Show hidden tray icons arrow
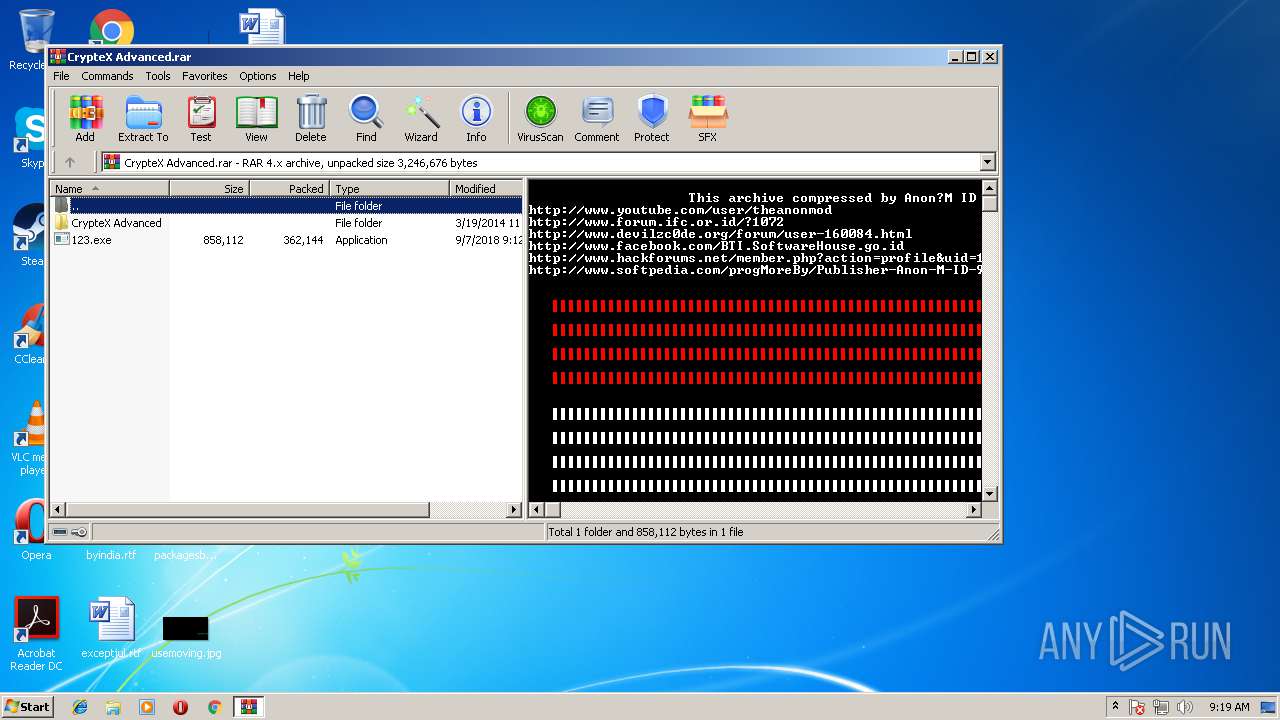 (1115, 707)
